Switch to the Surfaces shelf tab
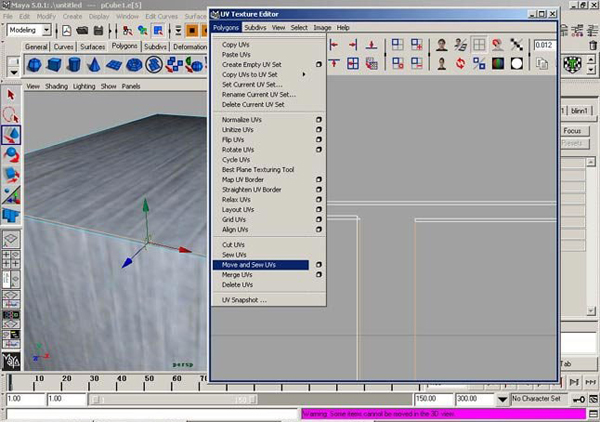 tap(93, 47)
